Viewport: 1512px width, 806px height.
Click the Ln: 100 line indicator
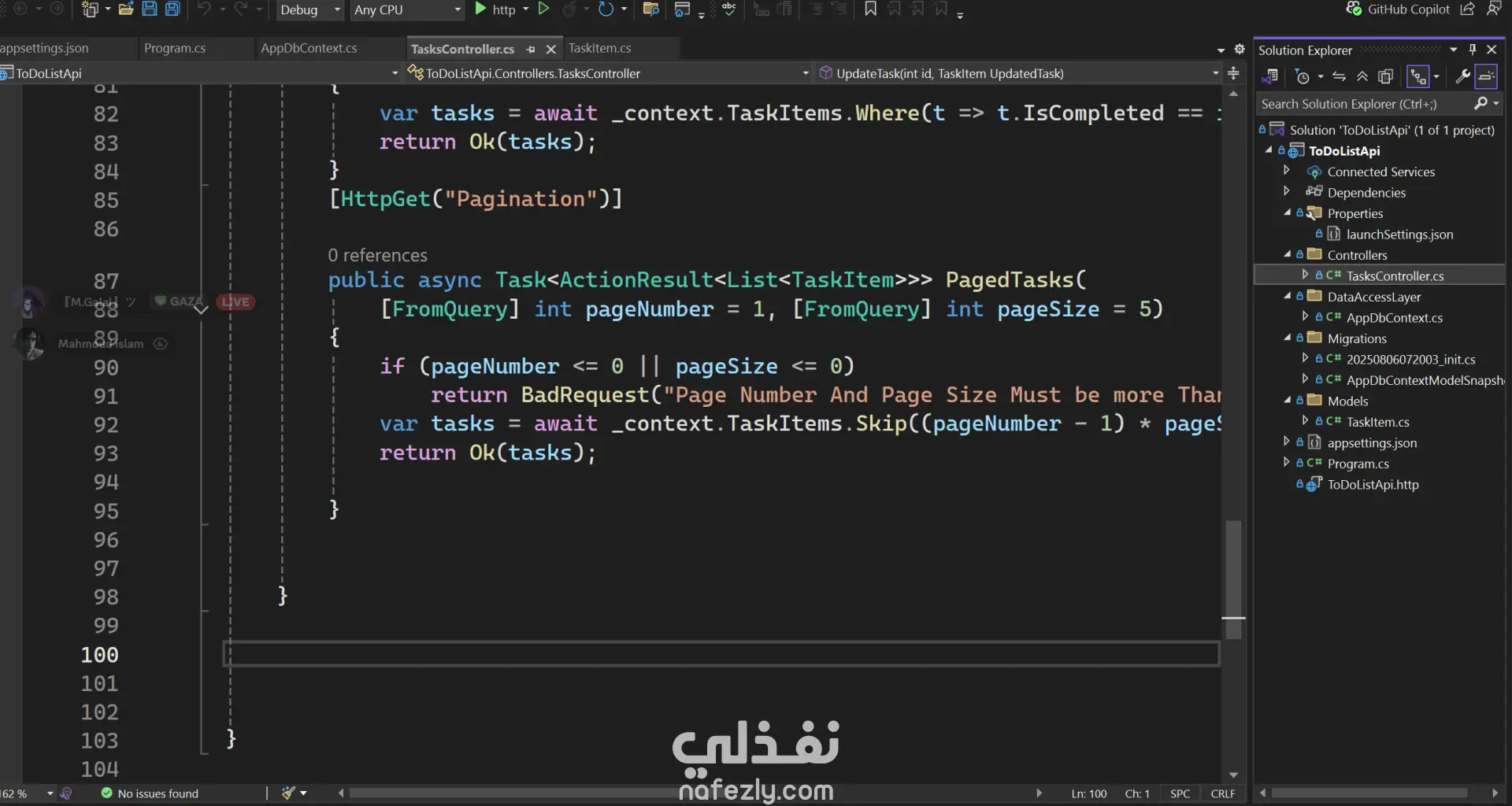coord(1088,793)
